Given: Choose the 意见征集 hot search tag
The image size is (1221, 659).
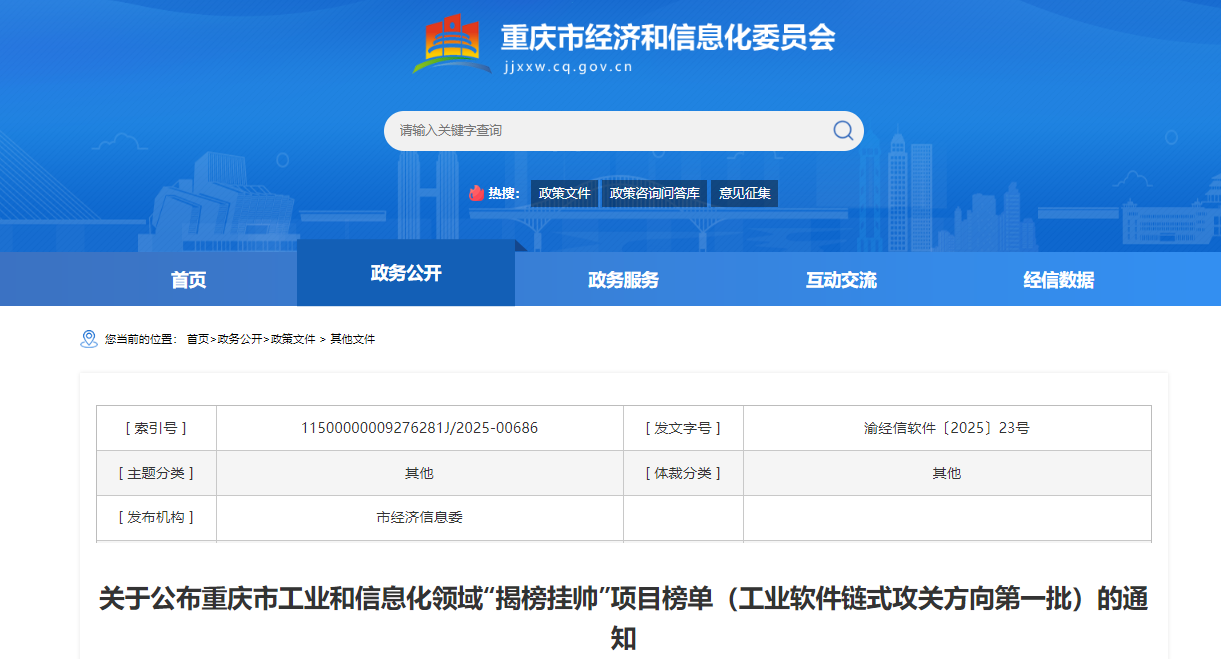Looking at the screenshot, I should (745, 194).
